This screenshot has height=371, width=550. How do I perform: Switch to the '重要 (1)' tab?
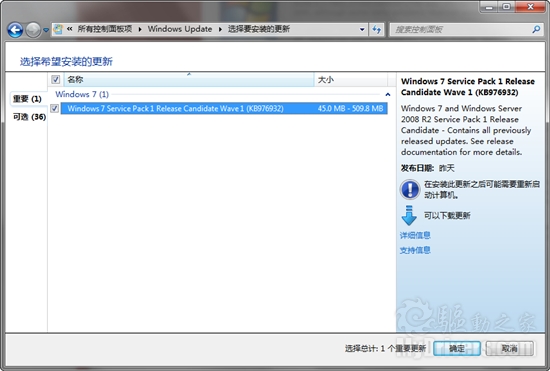pos(27,99)
